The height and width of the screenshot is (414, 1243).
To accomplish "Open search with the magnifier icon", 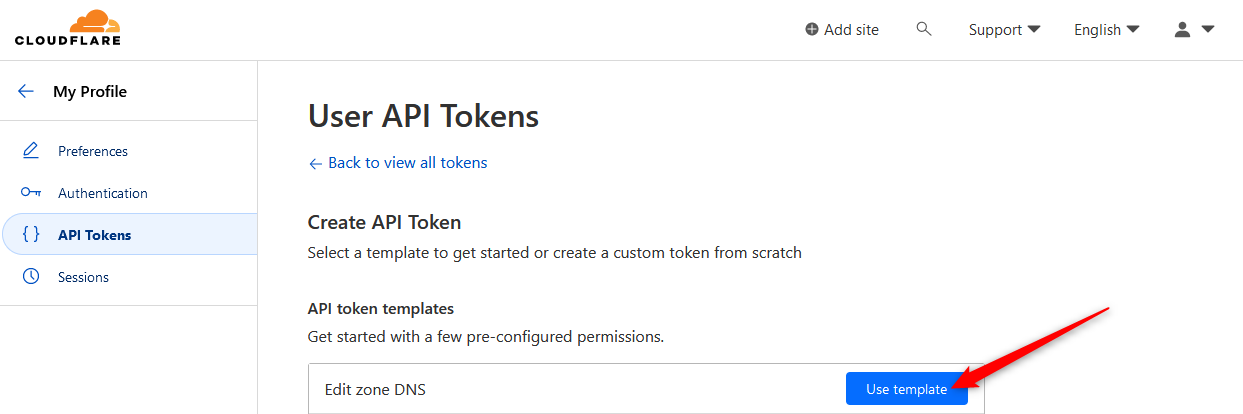I will click(x=924, y=29).
